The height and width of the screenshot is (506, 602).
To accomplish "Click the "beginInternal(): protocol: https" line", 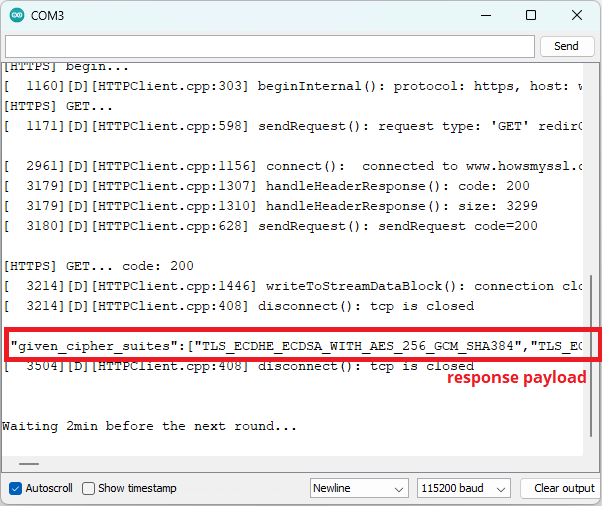I will 293,86.
